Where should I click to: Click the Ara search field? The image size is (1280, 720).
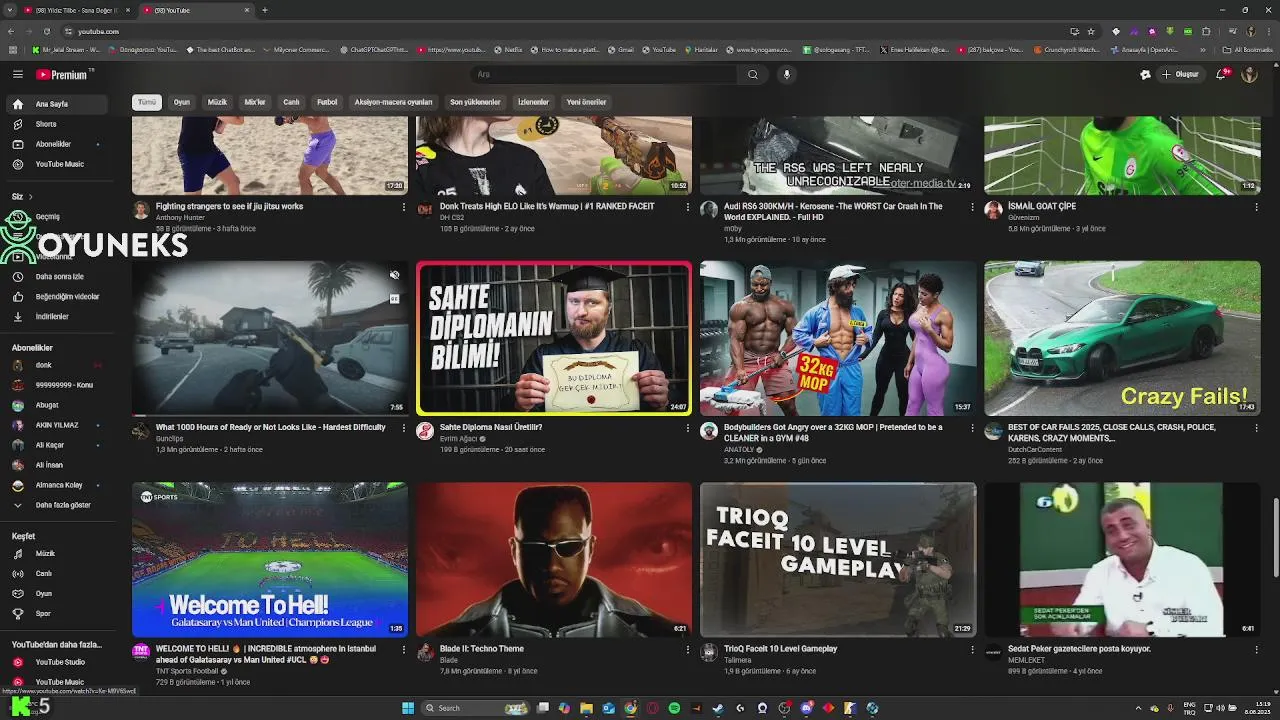click(605, 74)
